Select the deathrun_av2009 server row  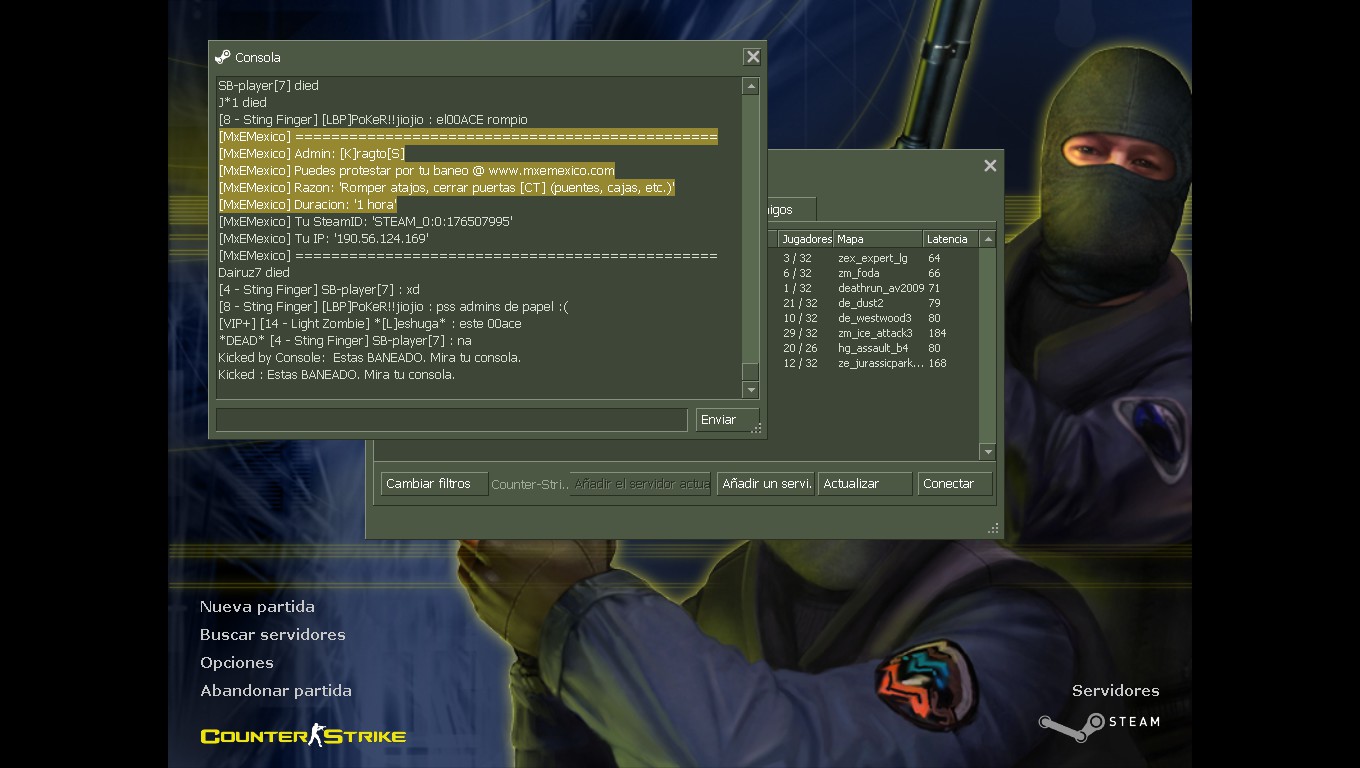[873, 288]
